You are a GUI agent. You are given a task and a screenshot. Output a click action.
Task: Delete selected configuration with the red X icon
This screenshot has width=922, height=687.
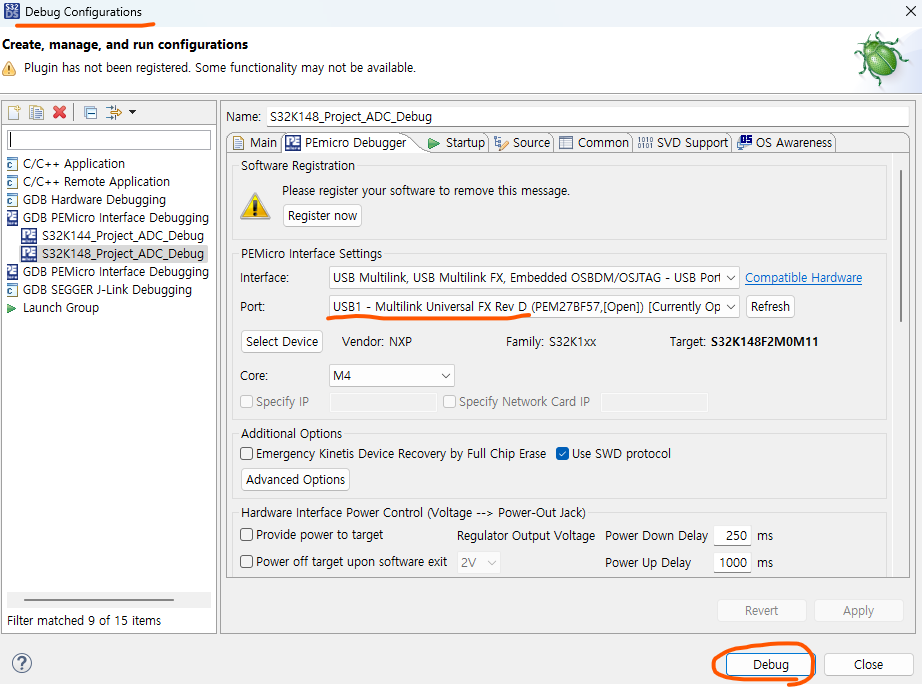[59, 112]
